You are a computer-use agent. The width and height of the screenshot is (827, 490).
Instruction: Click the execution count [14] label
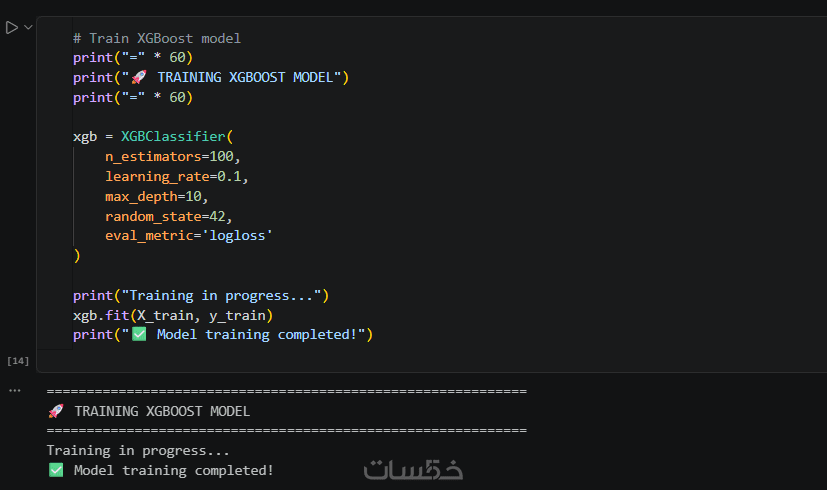click(18, 359)
